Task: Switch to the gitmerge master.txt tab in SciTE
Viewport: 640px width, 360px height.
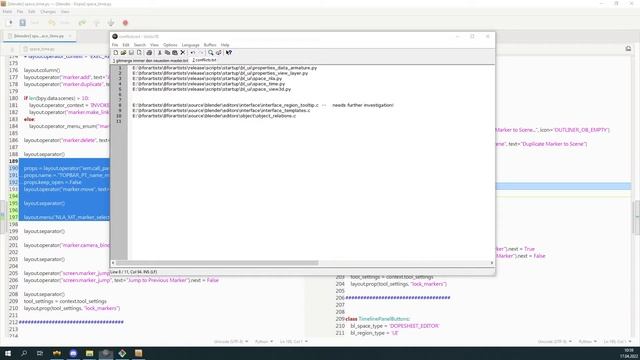Action: [x=150, y=60]
